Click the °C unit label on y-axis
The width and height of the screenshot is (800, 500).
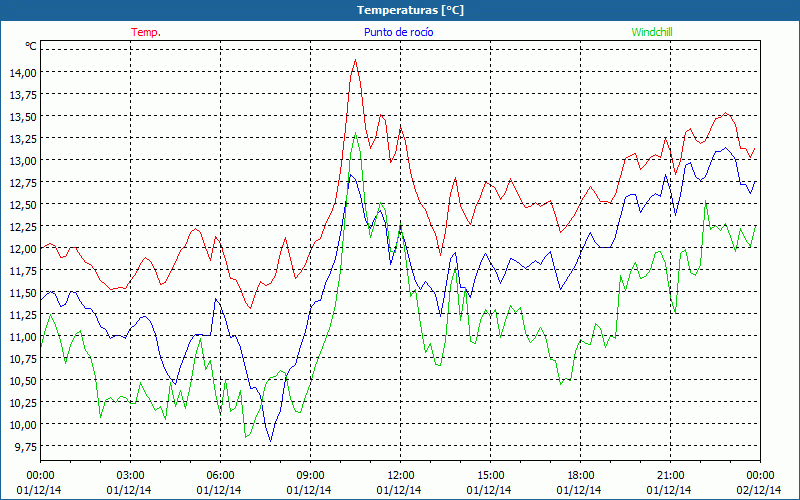(31, 46)
